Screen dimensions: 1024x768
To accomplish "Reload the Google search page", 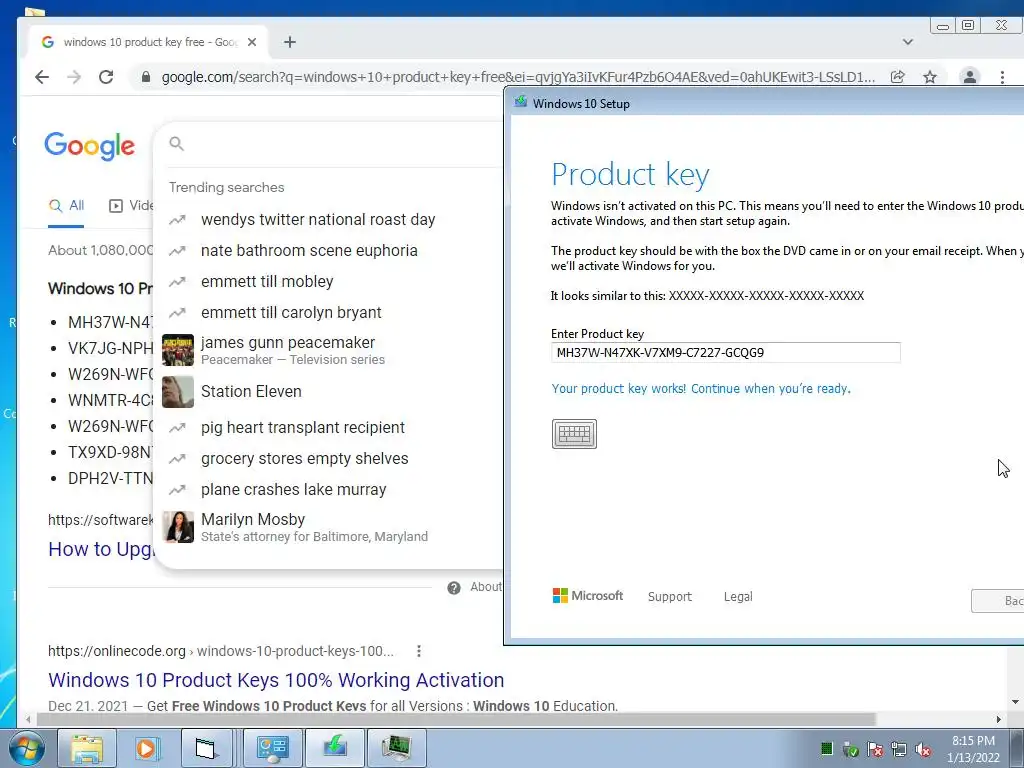I will click(106, 77).
